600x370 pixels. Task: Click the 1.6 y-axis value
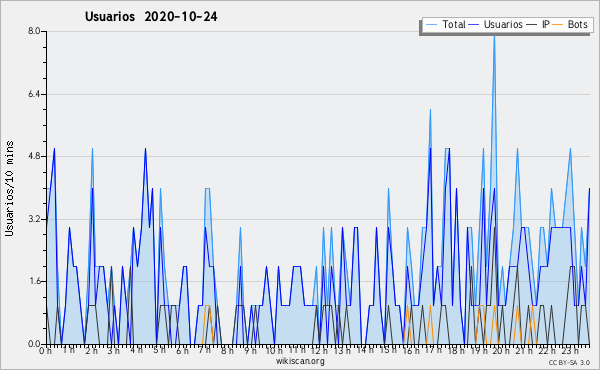(x=34, y=281)
